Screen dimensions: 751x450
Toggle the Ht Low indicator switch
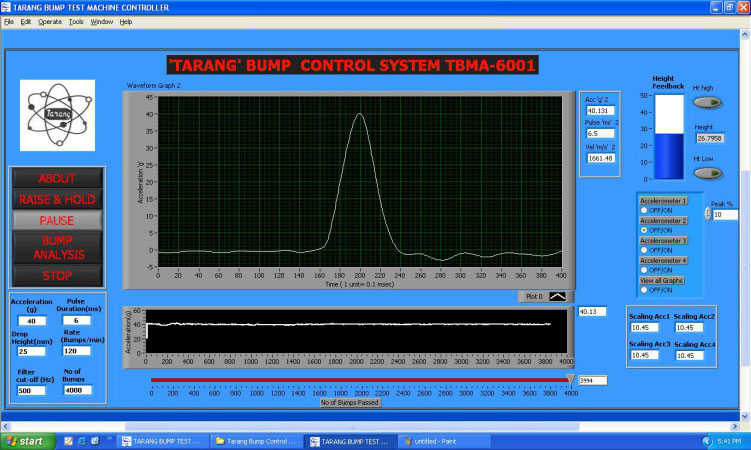tap(707, 173)
